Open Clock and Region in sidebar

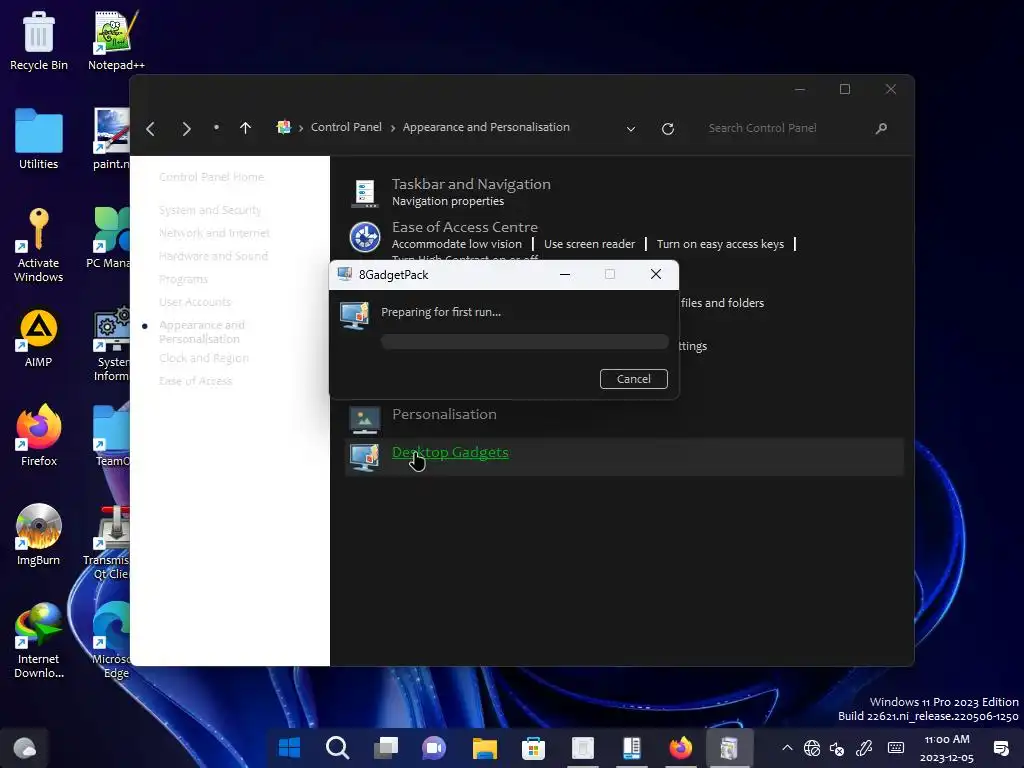pyautogui.click(x=204, y=358)
